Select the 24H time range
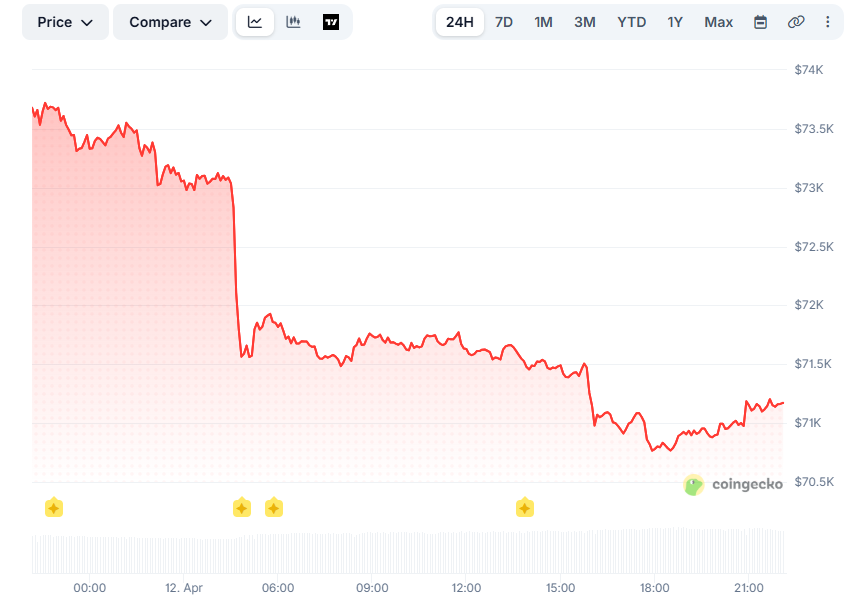Image resolution: width=852 pixels, height=602 pixels. pyautogui.click(x=460, y=22)
